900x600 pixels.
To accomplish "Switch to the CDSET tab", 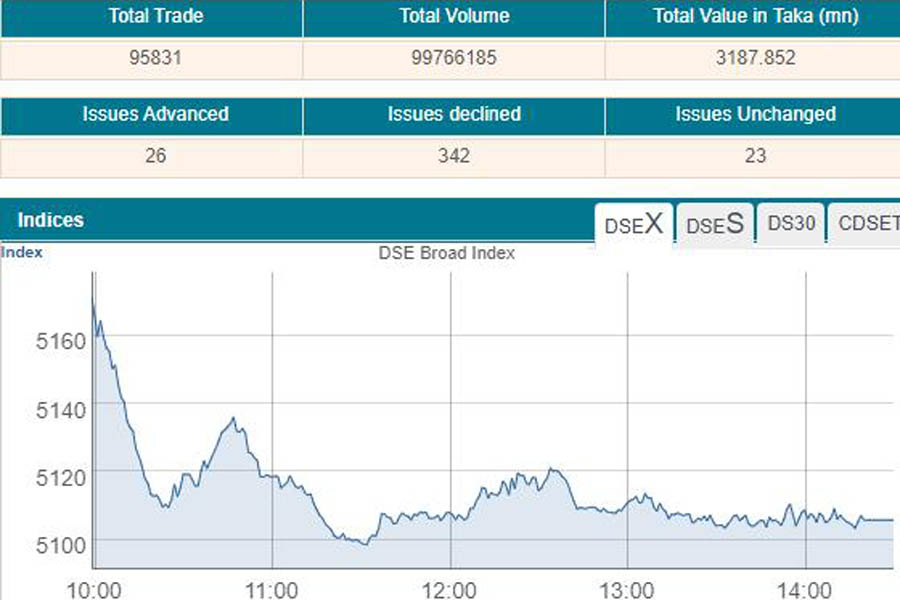I will tap(868, 224).
